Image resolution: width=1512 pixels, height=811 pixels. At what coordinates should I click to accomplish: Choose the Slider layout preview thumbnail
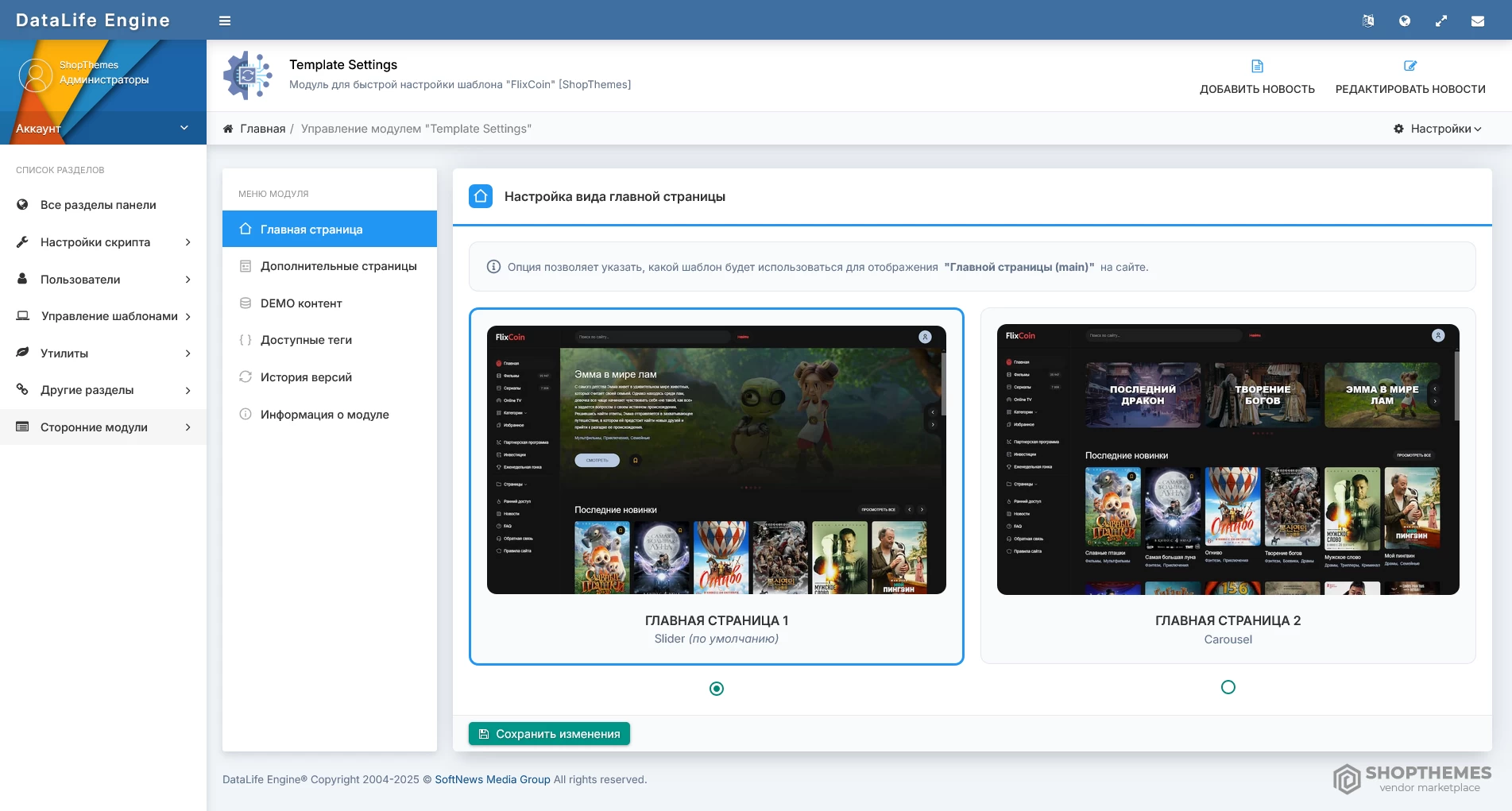[717, 459]
